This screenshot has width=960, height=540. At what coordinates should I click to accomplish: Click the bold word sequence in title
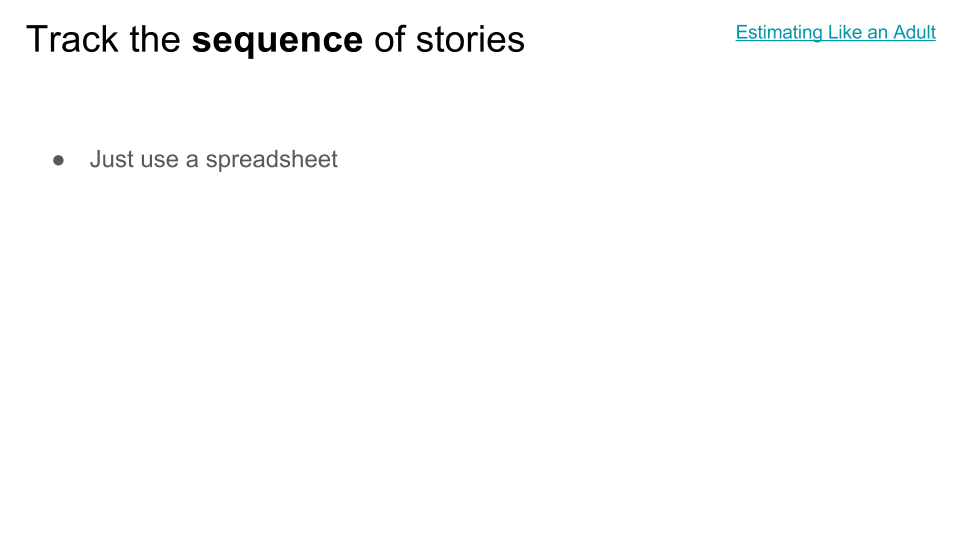pyautogui.click(x=277, y=40)
